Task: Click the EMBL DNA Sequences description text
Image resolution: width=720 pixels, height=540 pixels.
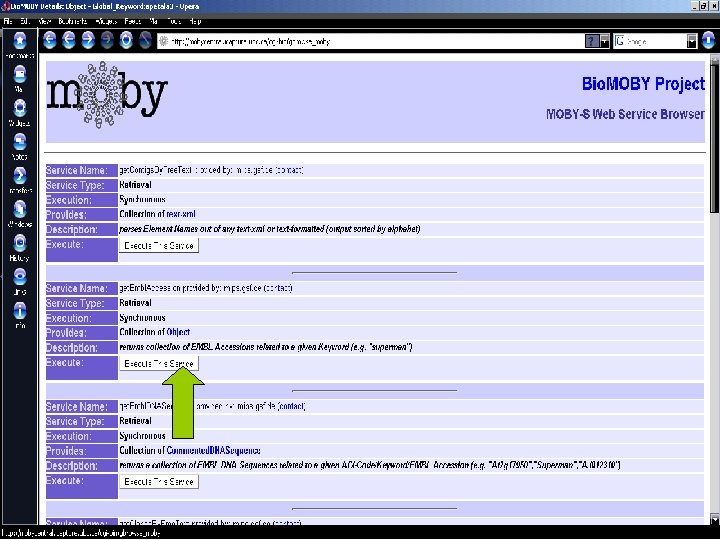Action: coord(370,466)
